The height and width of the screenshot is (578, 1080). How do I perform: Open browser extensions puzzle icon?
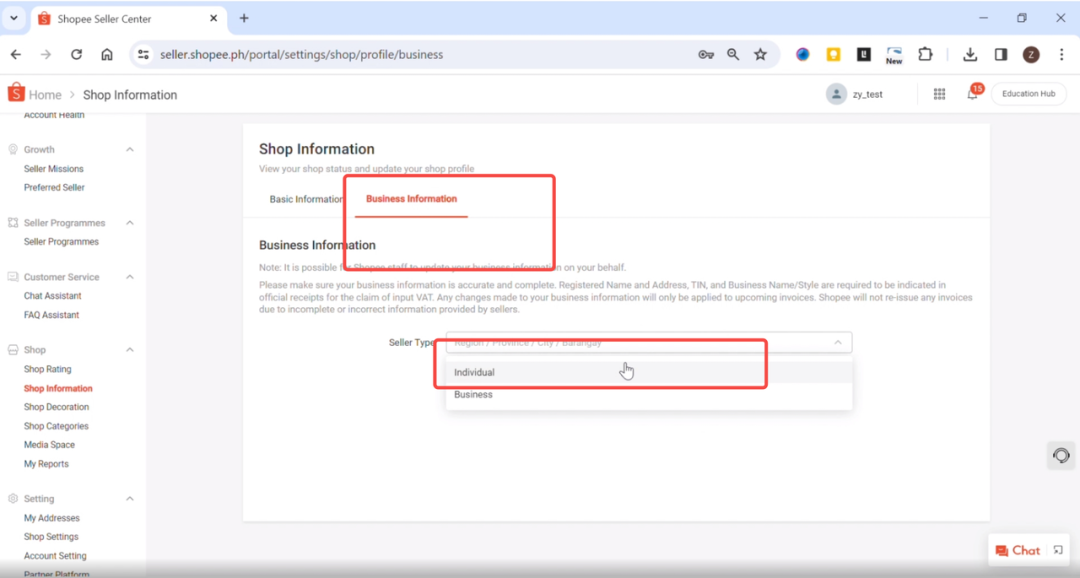(925, 55)
